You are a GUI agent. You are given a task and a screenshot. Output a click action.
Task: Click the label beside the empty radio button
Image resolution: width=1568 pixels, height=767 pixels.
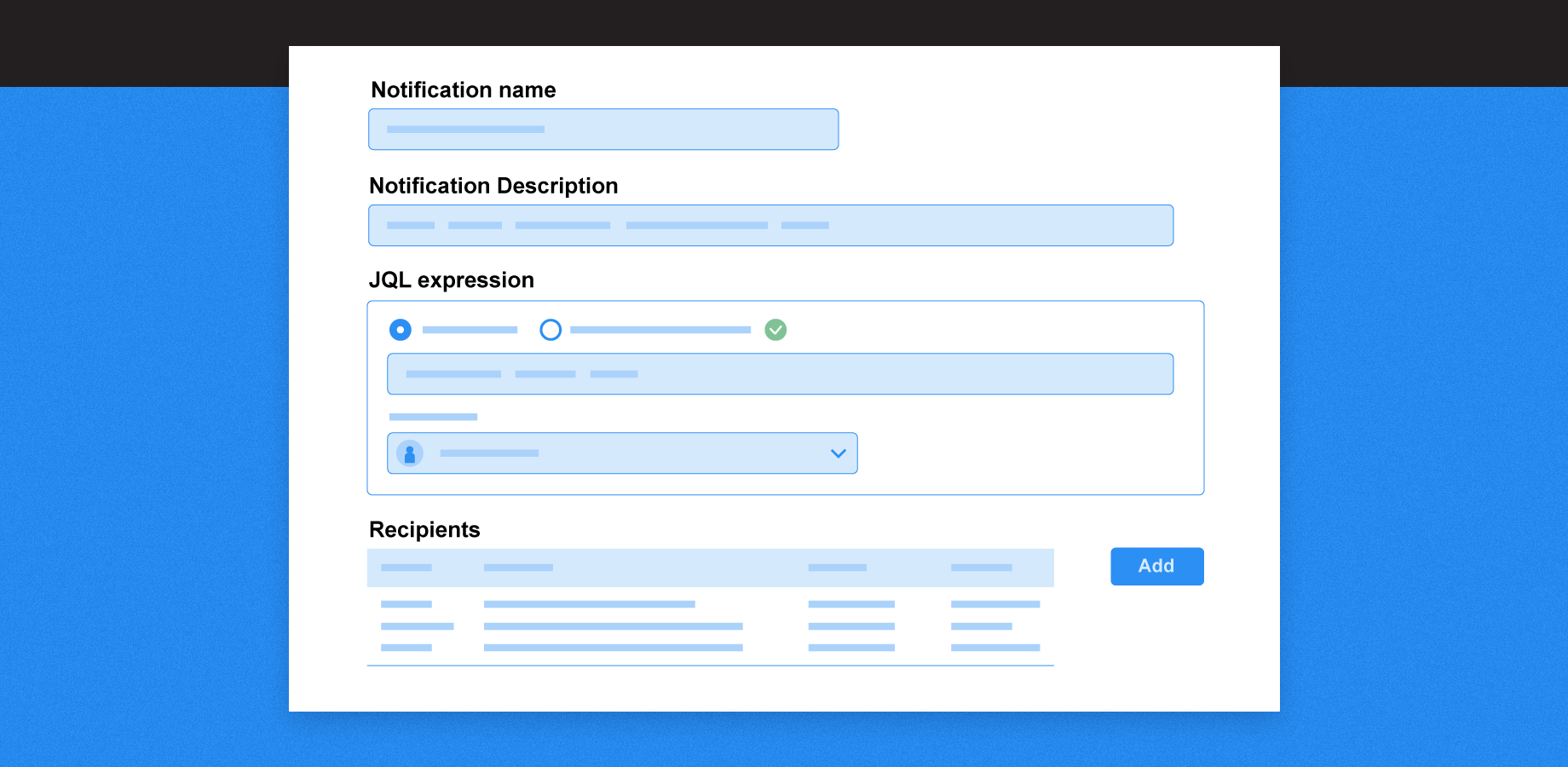point(660,330)
